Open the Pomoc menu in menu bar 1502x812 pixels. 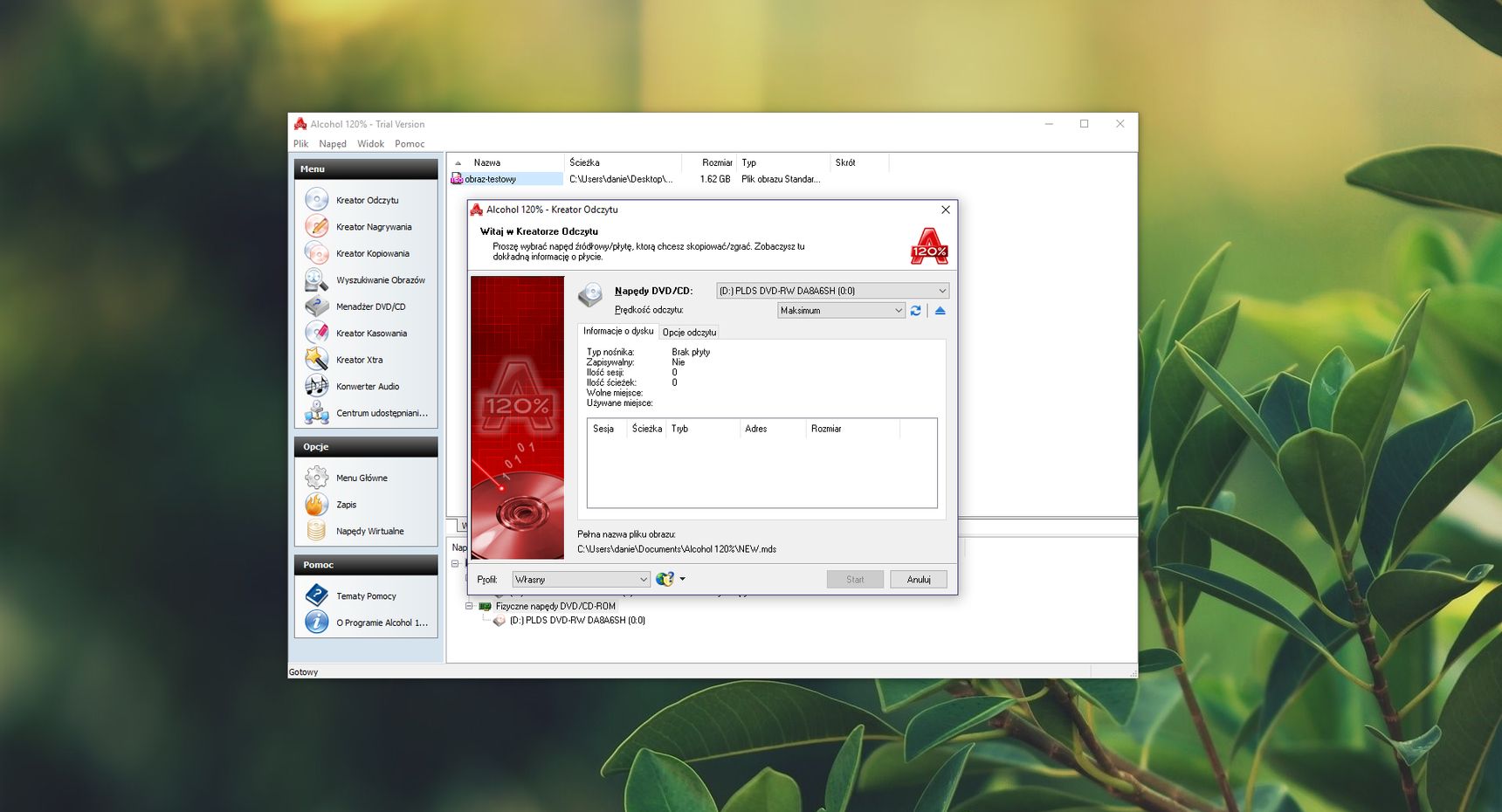pos(410,144)
